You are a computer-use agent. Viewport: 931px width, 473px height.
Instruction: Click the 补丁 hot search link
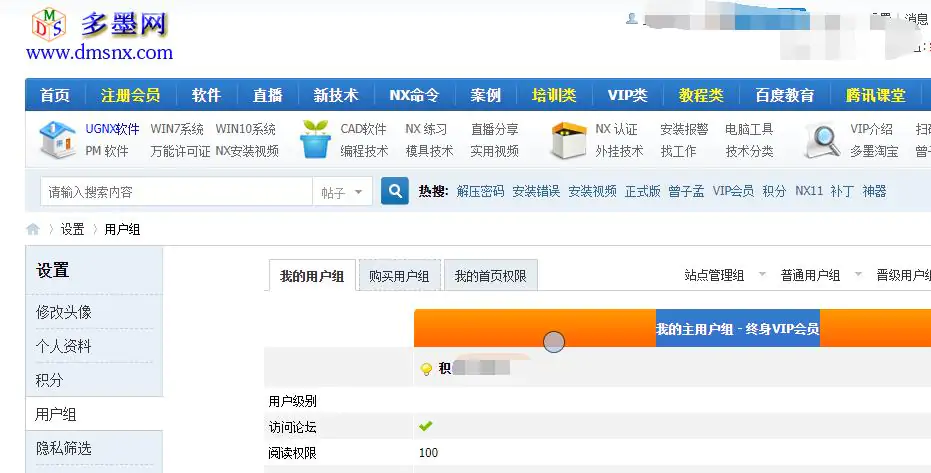click(842, 191)
